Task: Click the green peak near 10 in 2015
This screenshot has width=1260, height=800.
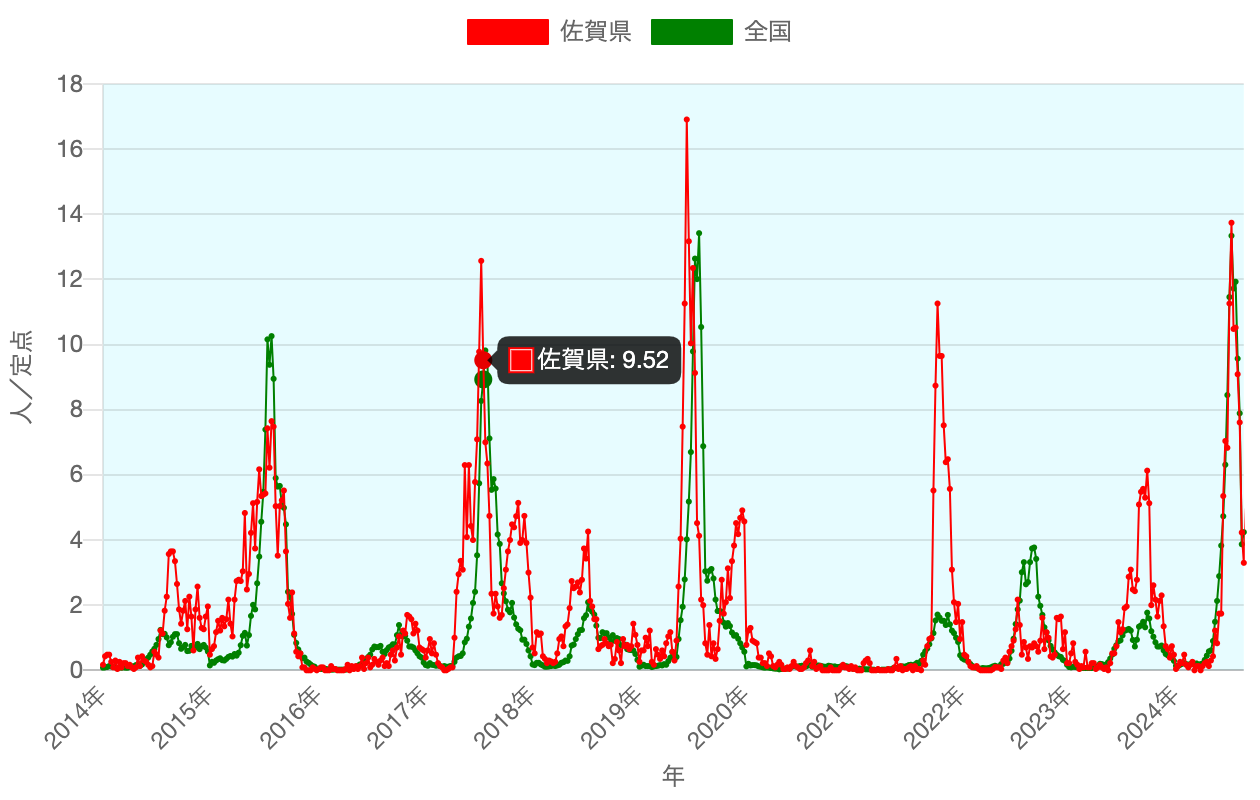Action: [271, 337]
